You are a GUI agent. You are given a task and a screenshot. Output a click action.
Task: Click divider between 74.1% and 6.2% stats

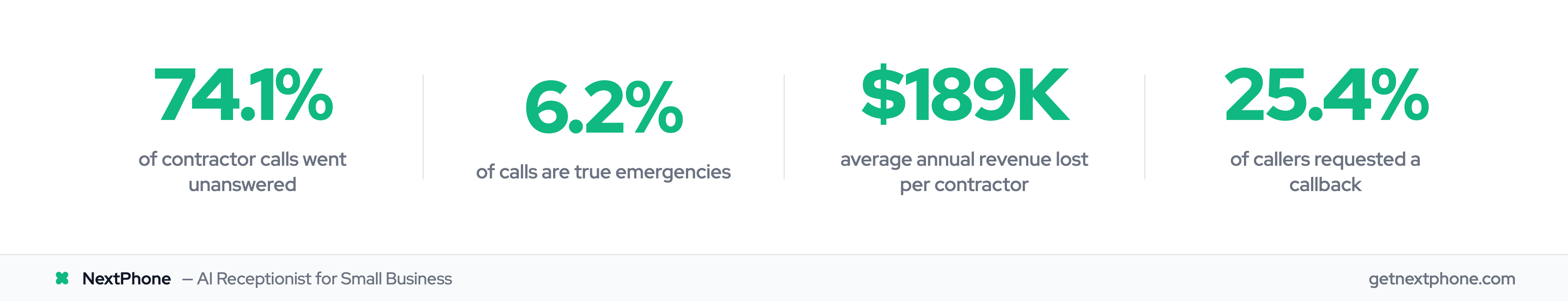point(423,127)
